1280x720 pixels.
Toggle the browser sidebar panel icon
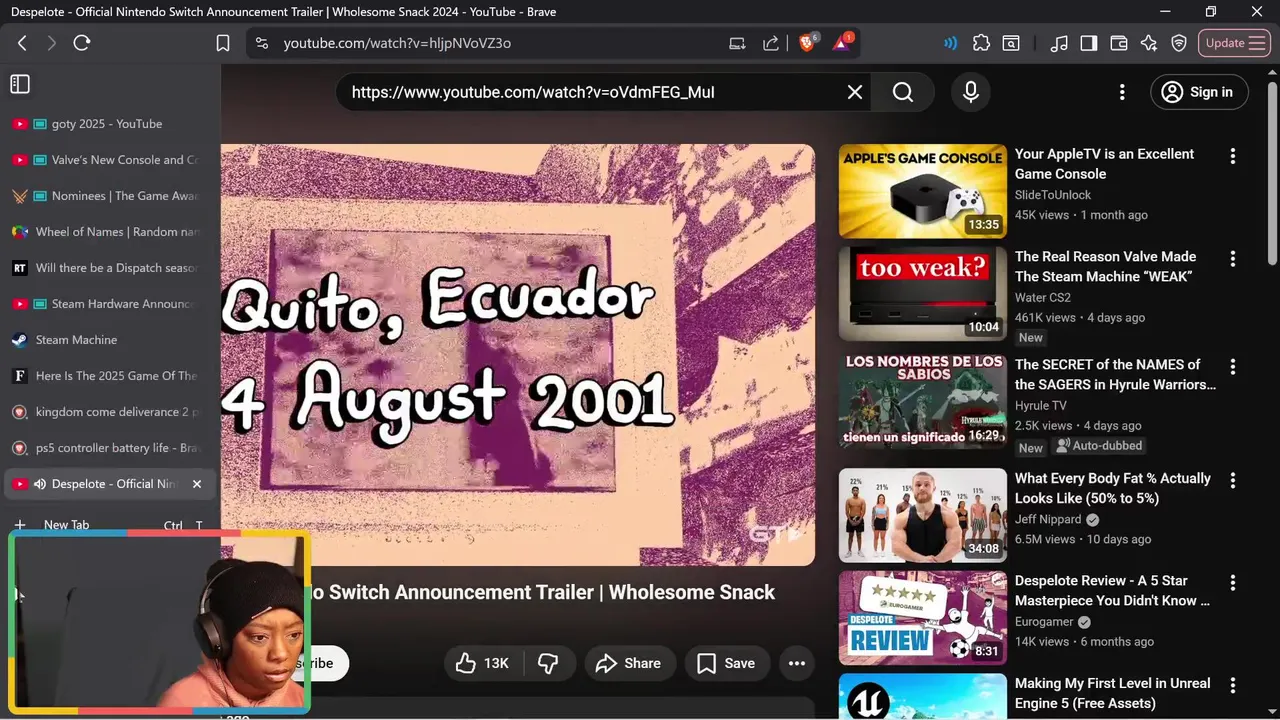(x=1089, y=43)
